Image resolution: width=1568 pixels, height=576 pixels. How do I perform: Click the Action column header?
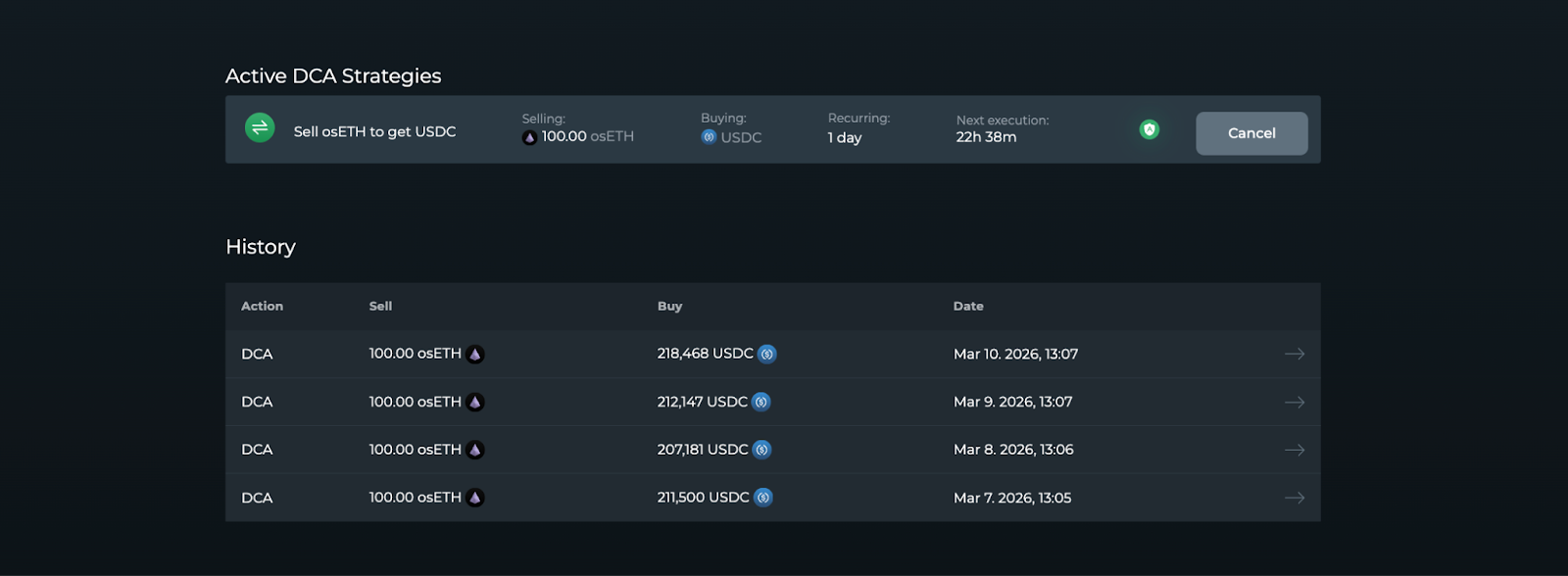262,307
